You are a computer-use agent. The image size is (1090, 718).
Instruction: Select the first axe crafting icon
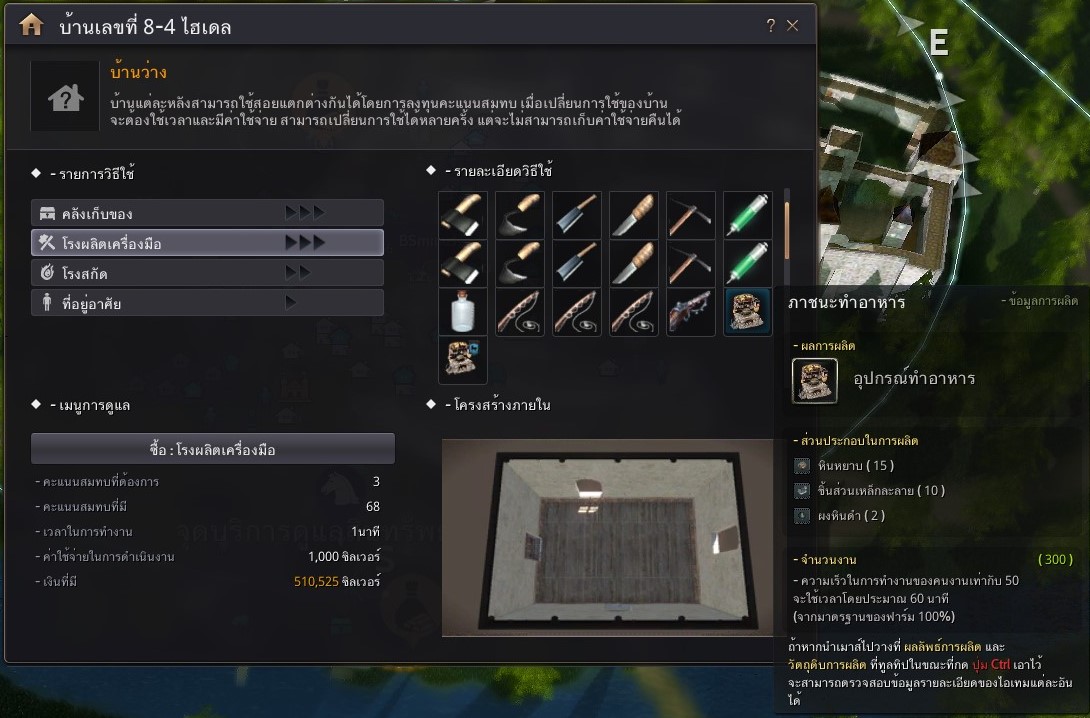point(463,215)
